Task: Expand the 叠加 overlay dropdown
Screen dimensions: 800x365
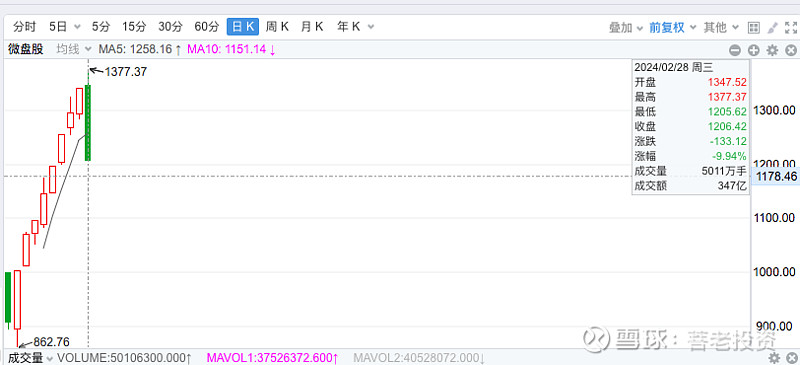Action: pos(626,28)
